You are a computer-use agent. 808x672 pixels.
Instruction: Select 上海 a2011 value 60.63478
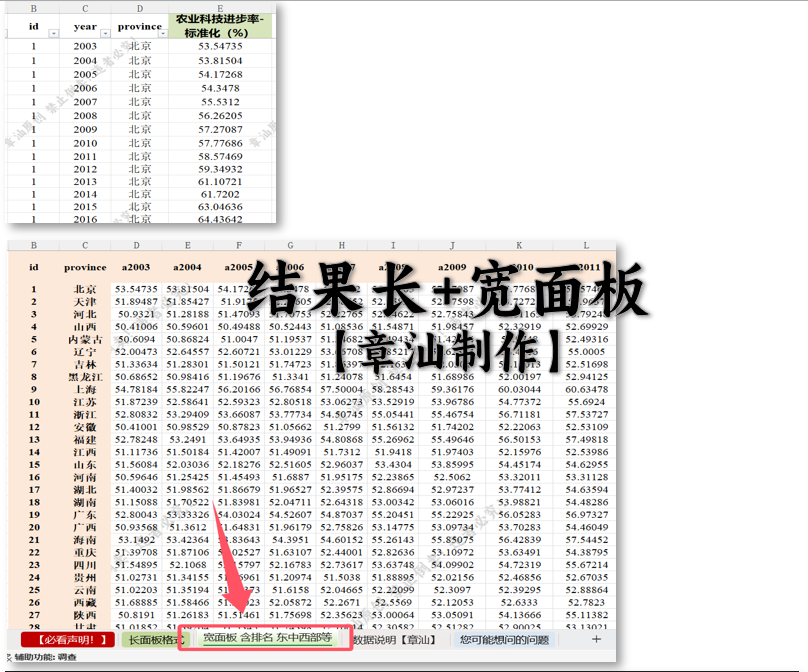coord(586,390)
